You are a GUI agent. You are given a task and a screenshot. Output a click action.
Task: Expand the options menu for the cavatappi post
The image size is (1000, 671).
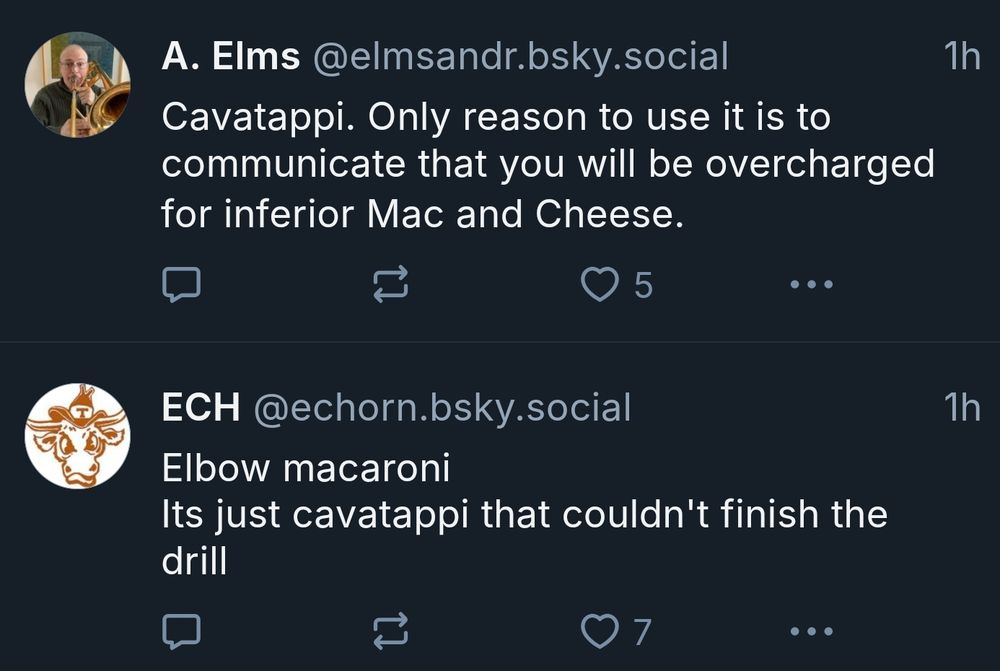click(810, 285)
